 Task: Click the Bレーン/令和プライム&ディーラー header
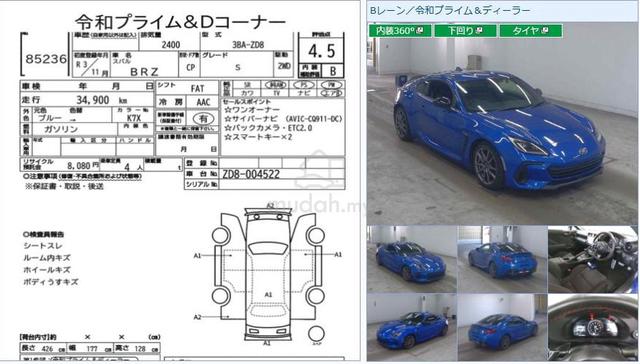click(450, 11)
